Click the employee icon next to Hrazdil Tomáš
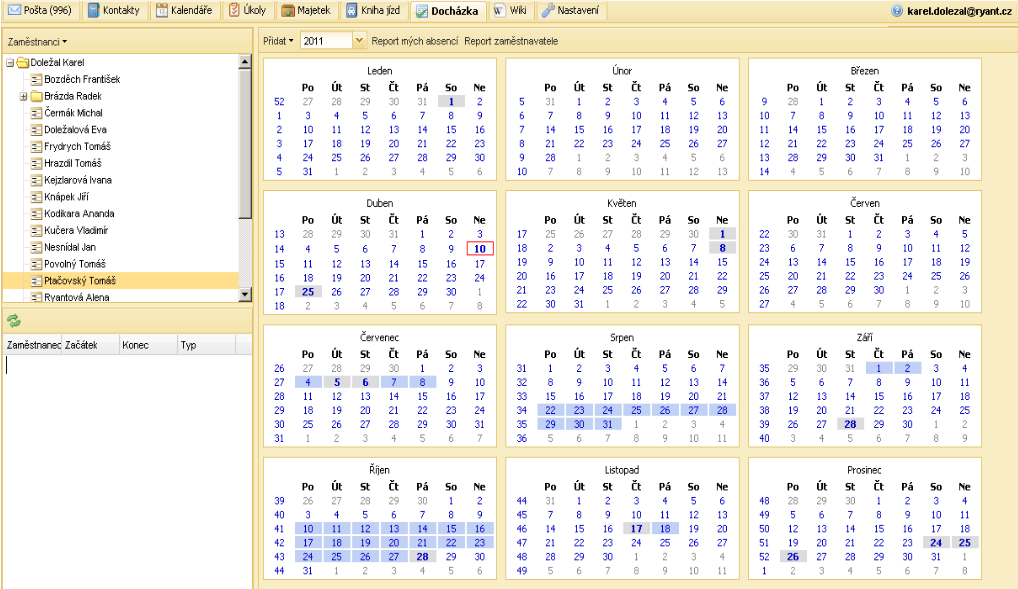 pyautogui.click(x=36, y=164)
